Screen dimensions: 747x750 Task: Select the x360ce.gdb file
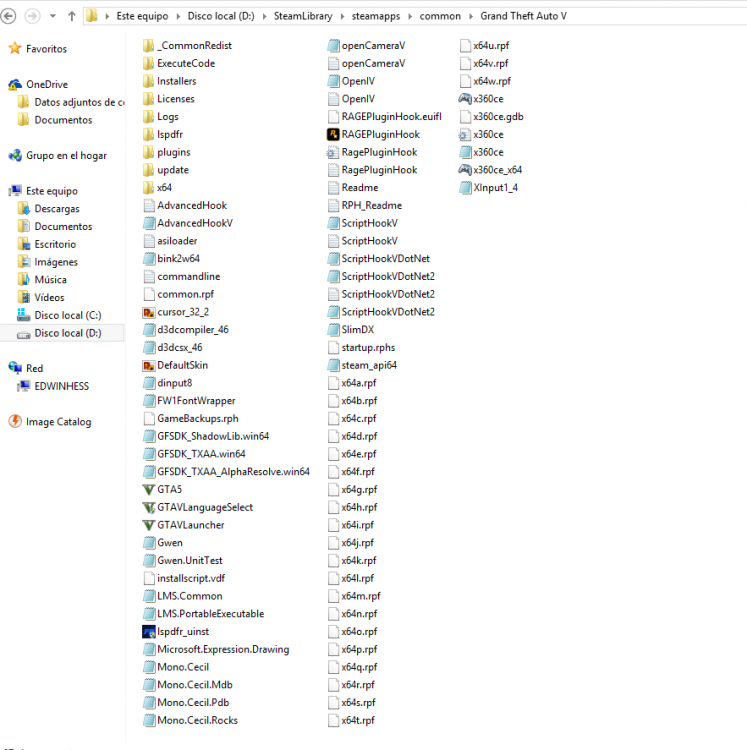(x=491, y=117)
